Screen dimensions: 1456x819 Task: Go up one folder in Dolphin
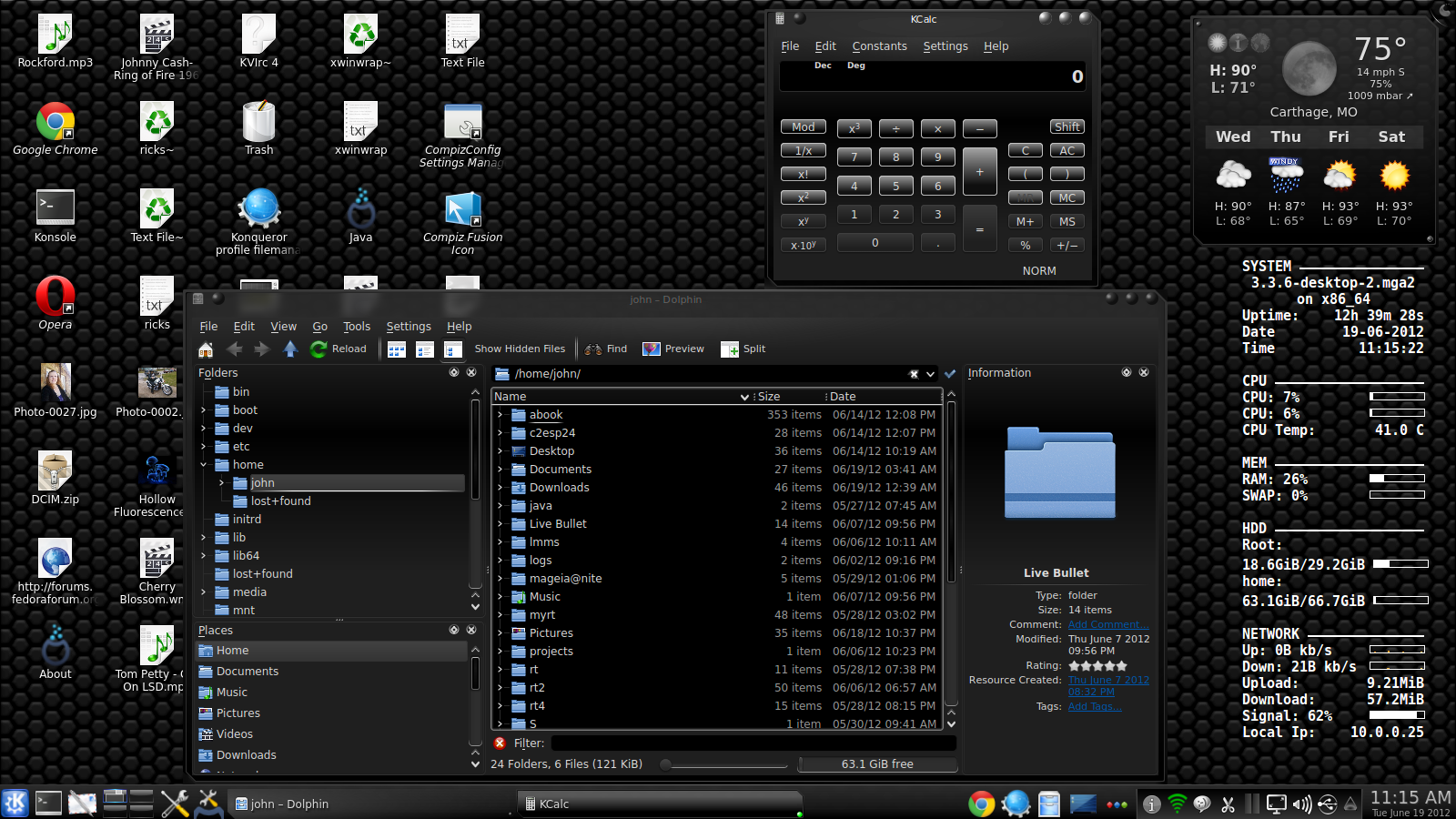[290, 349]
